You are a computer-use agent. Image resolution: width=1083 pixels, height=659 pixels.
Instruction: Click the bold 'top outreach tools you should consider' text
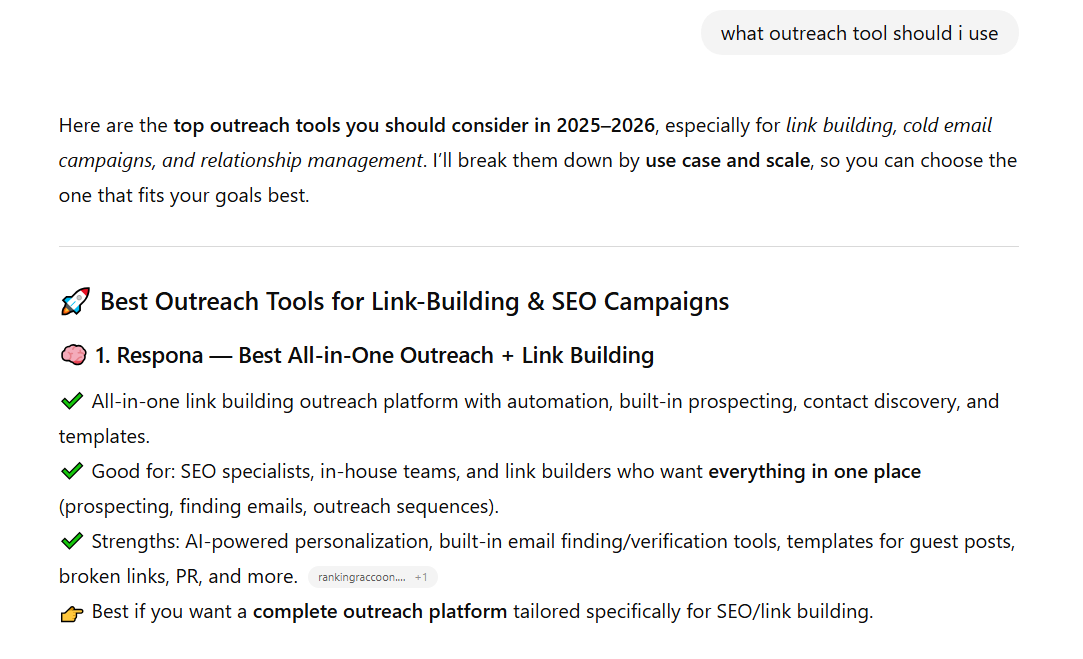[414, 126]
